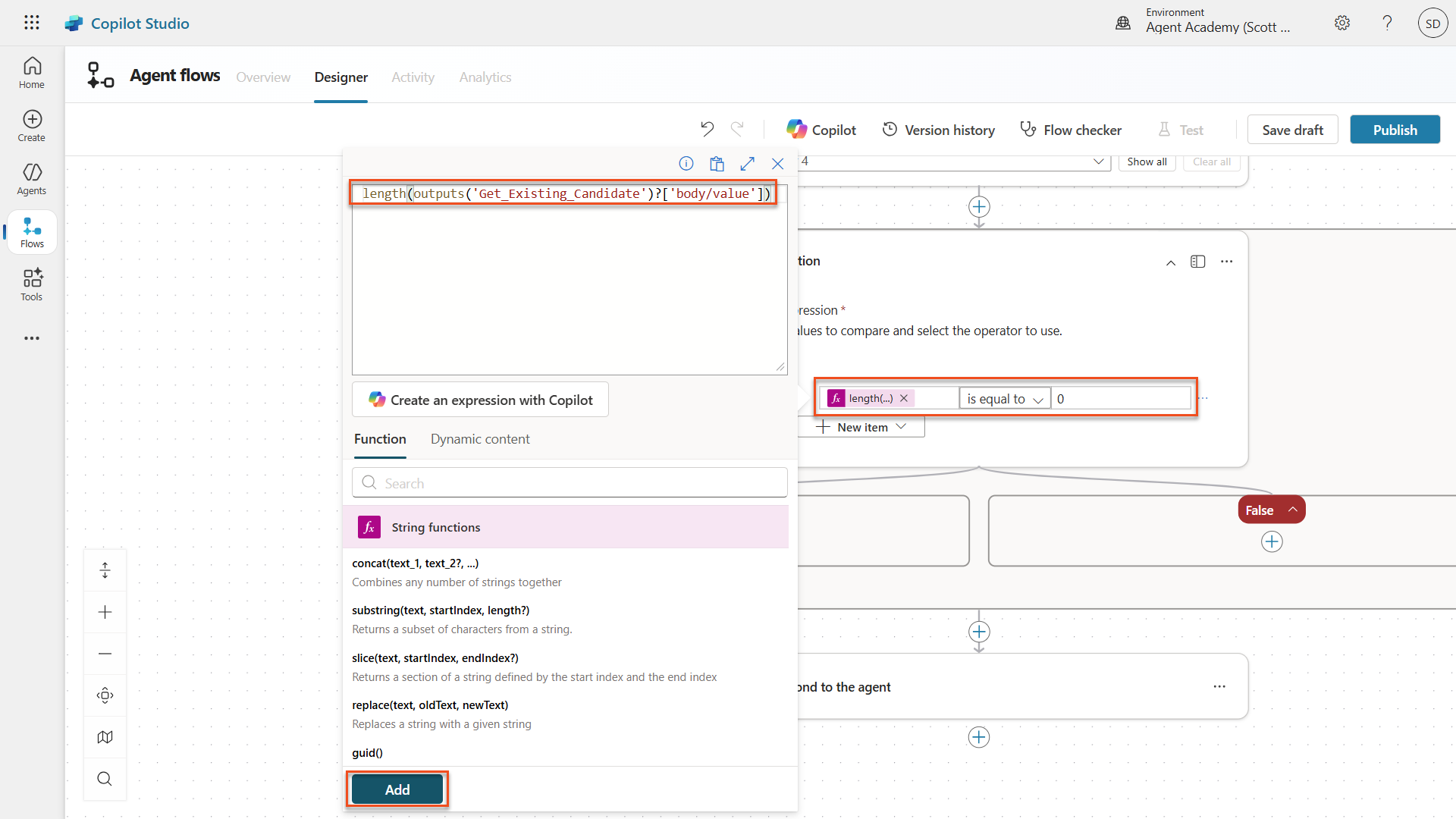This screenshot has width=1456, height=819.
Task: Click the fit-to-view canvas icon
Action: click(105, 695)
